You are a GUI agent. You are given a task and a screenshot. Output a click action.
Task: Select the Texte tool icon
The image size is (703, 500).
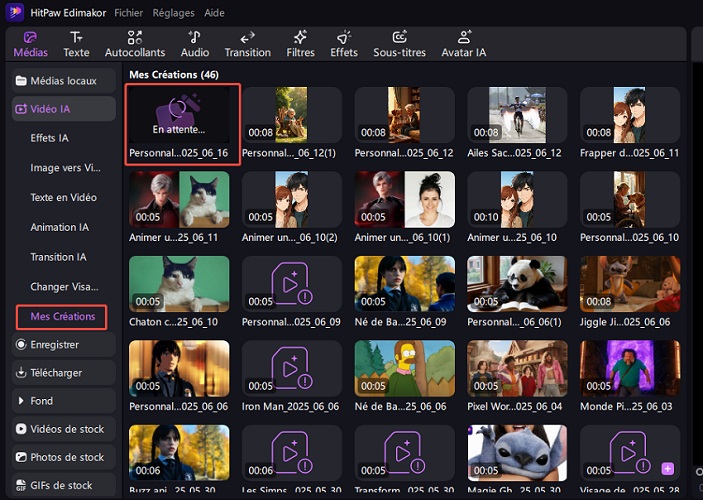point(76,37)
